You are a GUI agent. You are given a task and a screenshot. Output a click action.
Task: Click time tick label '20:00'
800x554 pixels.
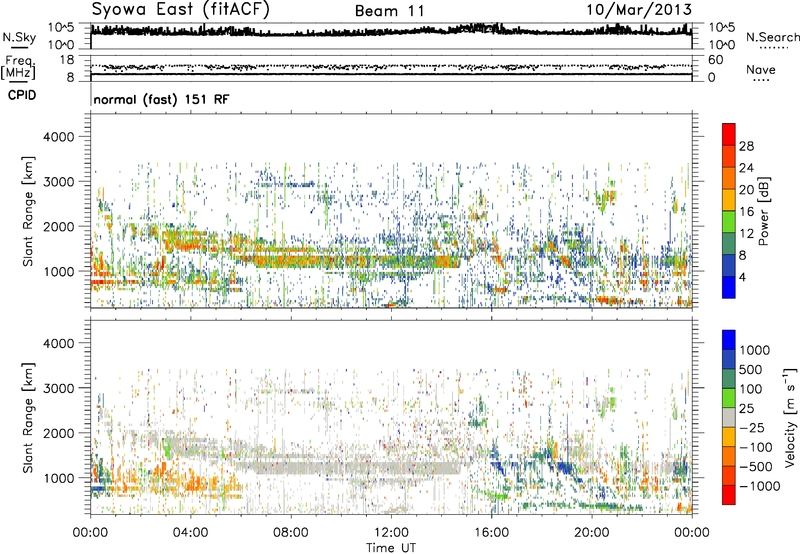[x=592, y=533]
